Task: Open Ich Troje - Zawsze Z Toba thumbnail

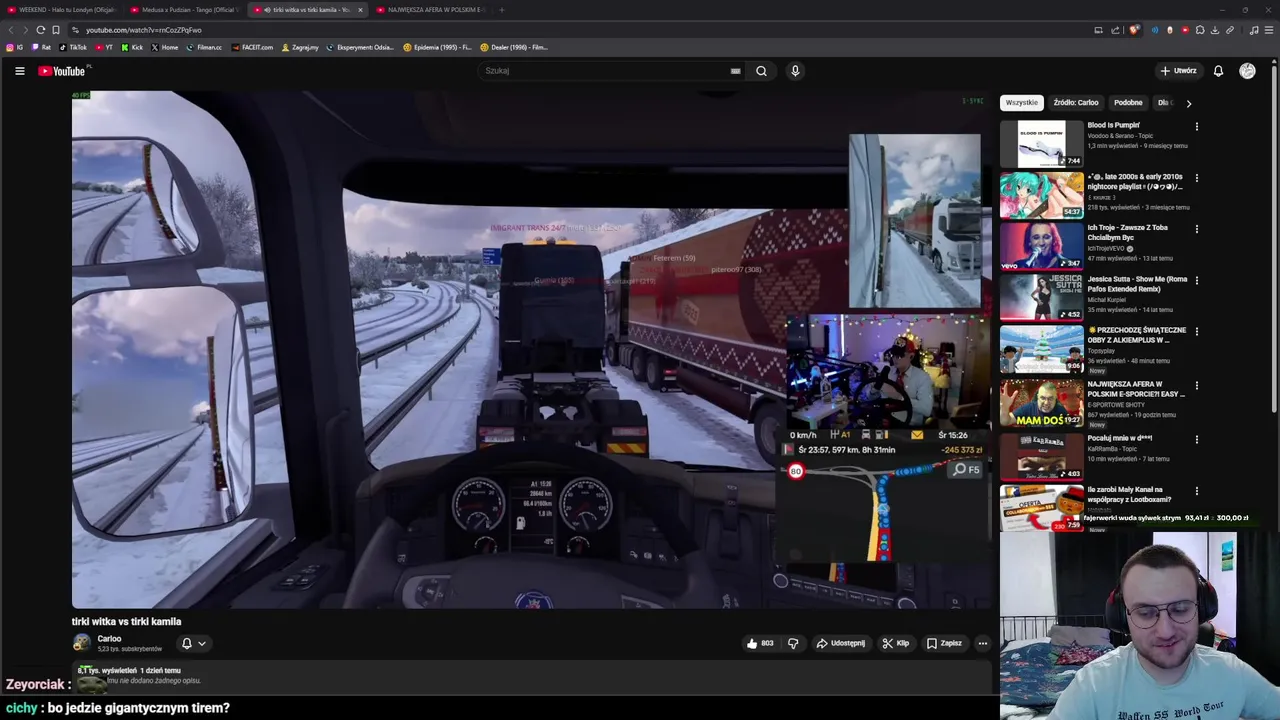Action: pyautogui.click(x=1041, y=246)
